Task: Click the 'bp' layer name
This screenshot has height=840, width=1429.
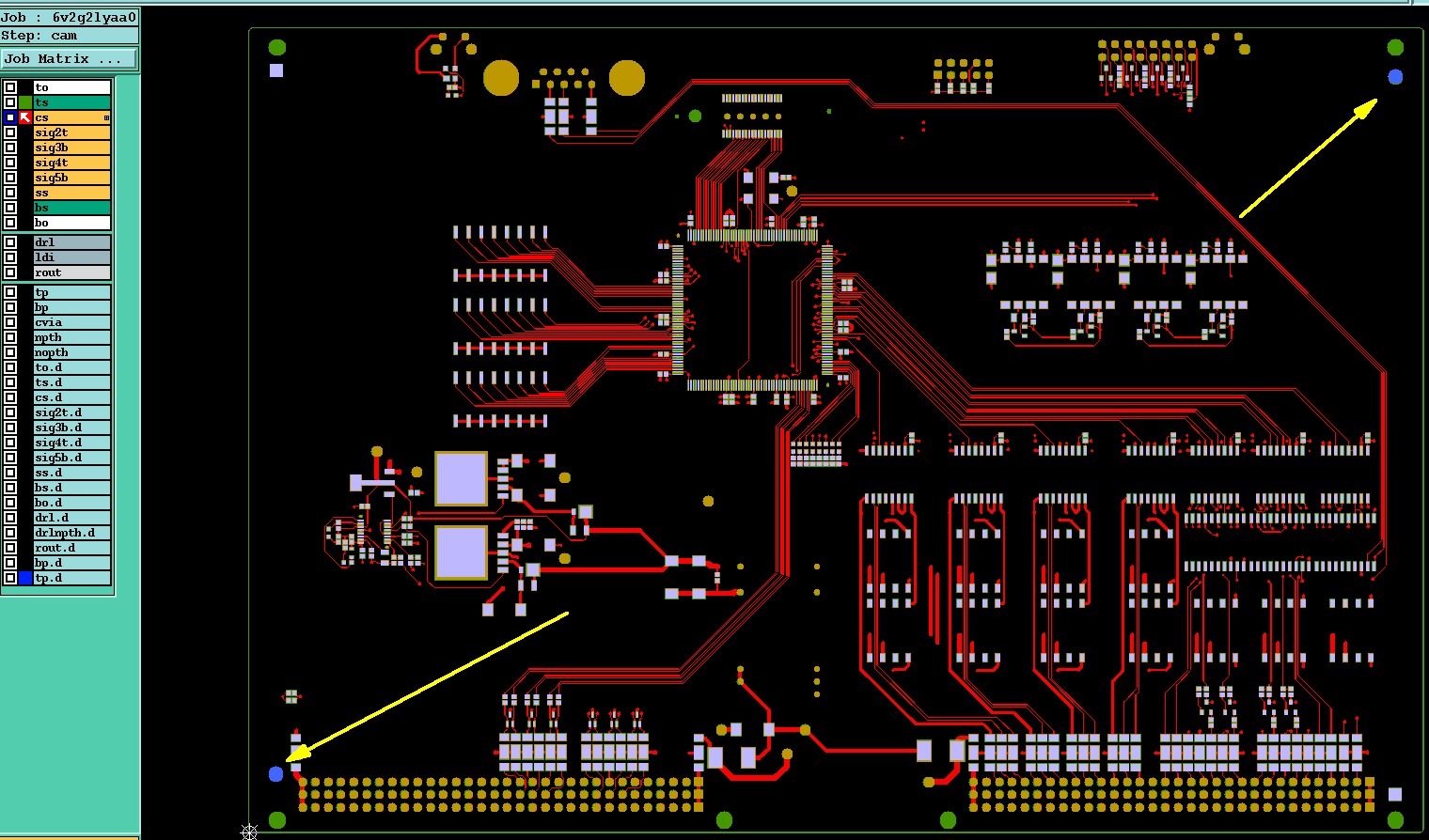Action: click(72, 307)
